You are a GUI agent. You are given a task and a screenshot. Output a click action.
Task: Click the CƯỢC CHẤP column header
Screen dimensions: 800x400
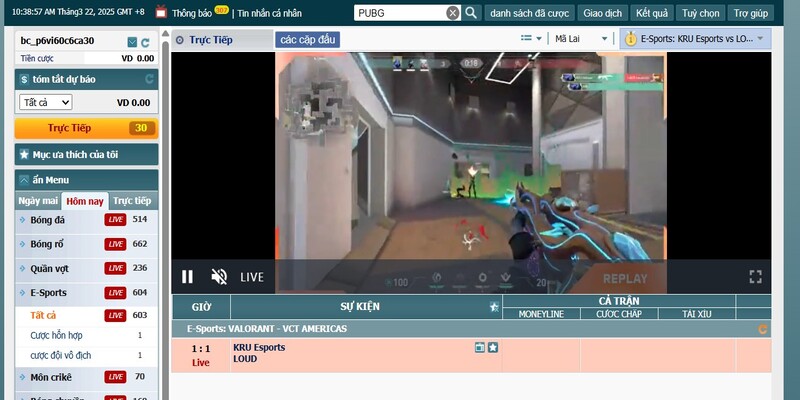pos(619,314)
